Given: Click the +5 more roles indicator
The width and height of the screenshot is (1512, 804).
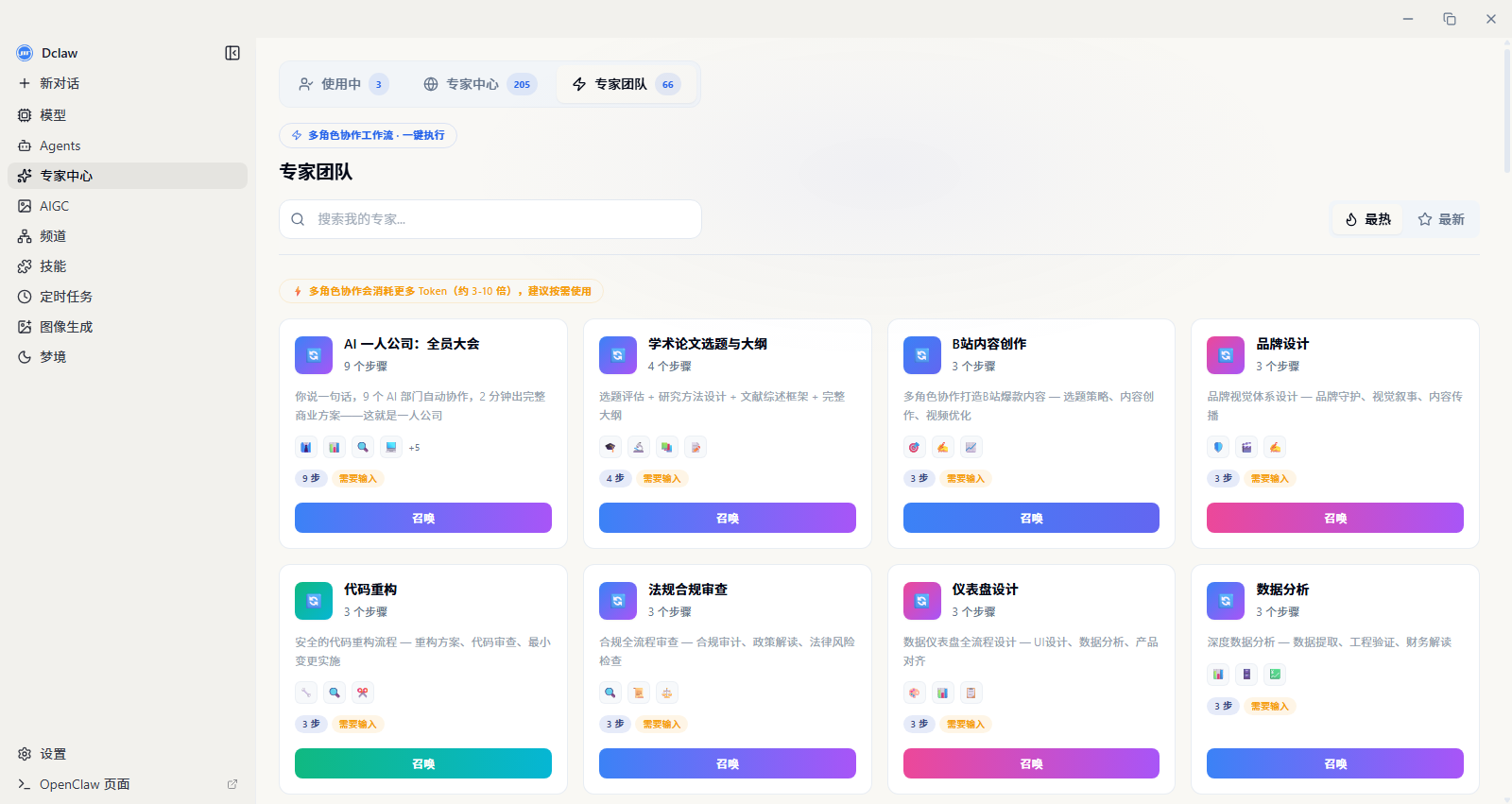Looking at the screenshot, I should (414, 448).
